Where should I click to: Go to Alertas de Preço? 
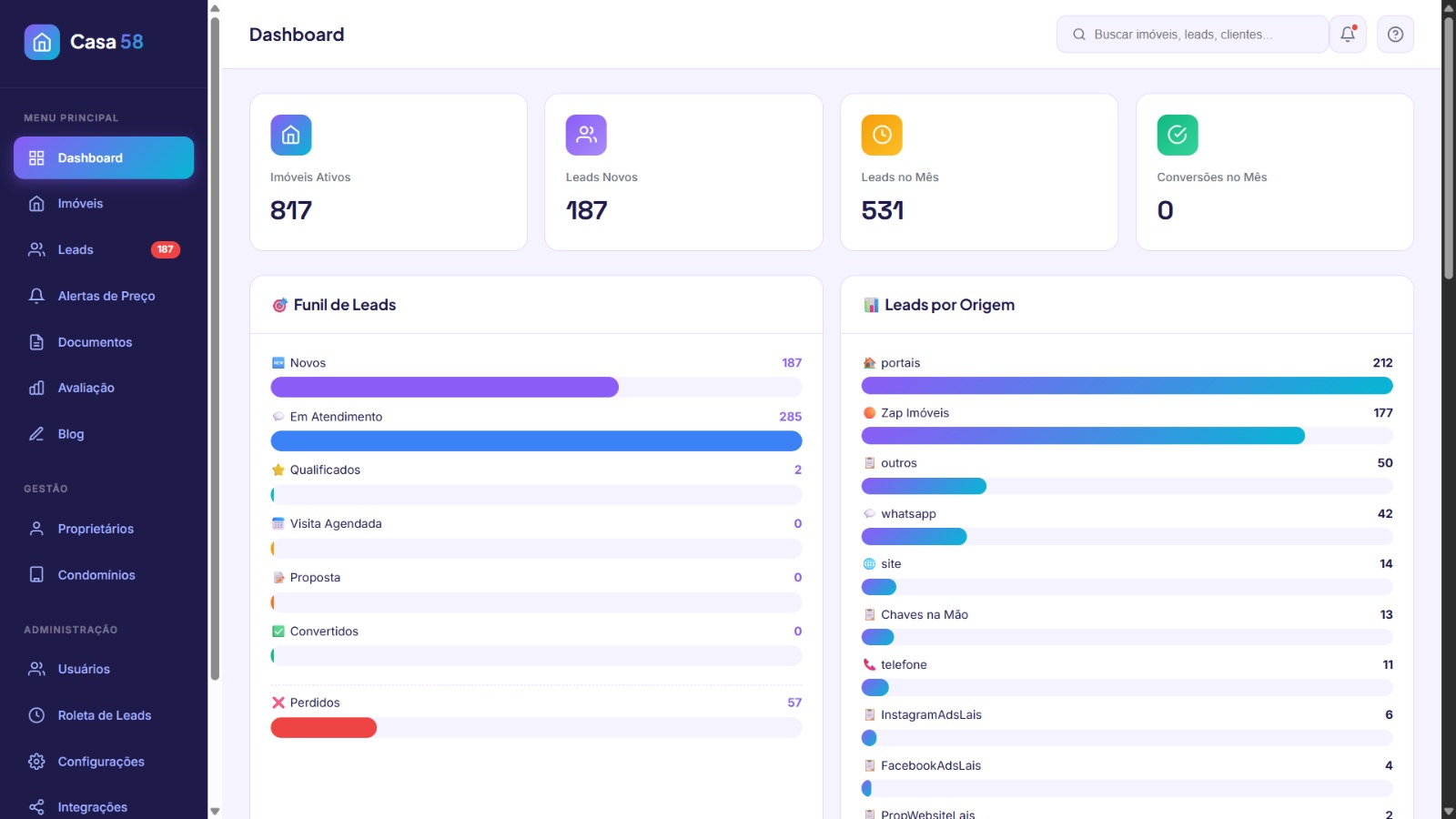click(106, 296)
